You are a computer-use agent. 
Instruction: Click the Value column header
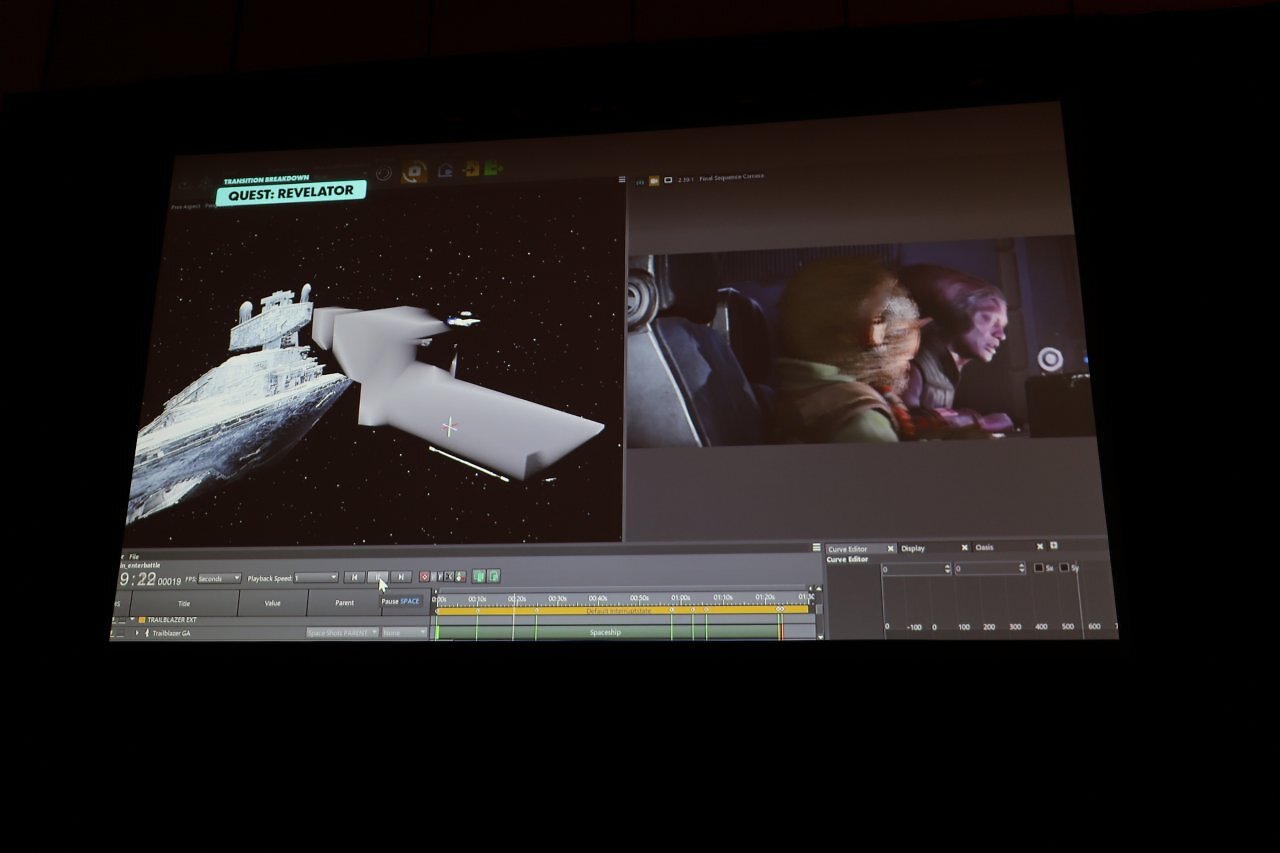[272, 603]
